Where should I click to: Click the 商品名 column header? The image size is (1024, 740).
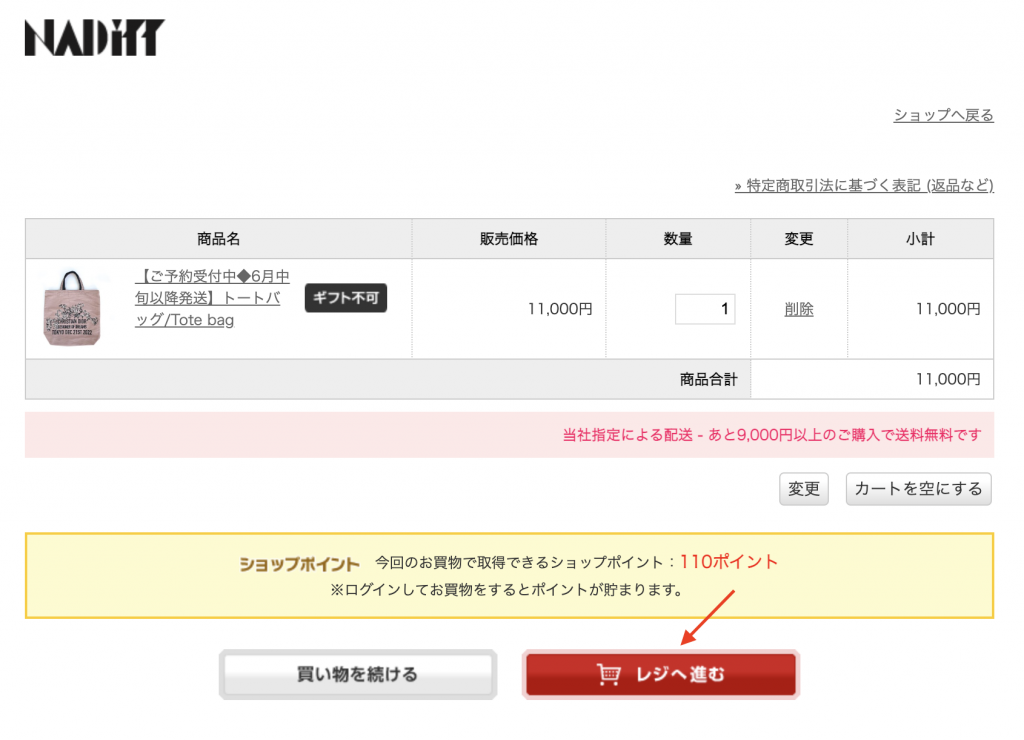(218, 239)
